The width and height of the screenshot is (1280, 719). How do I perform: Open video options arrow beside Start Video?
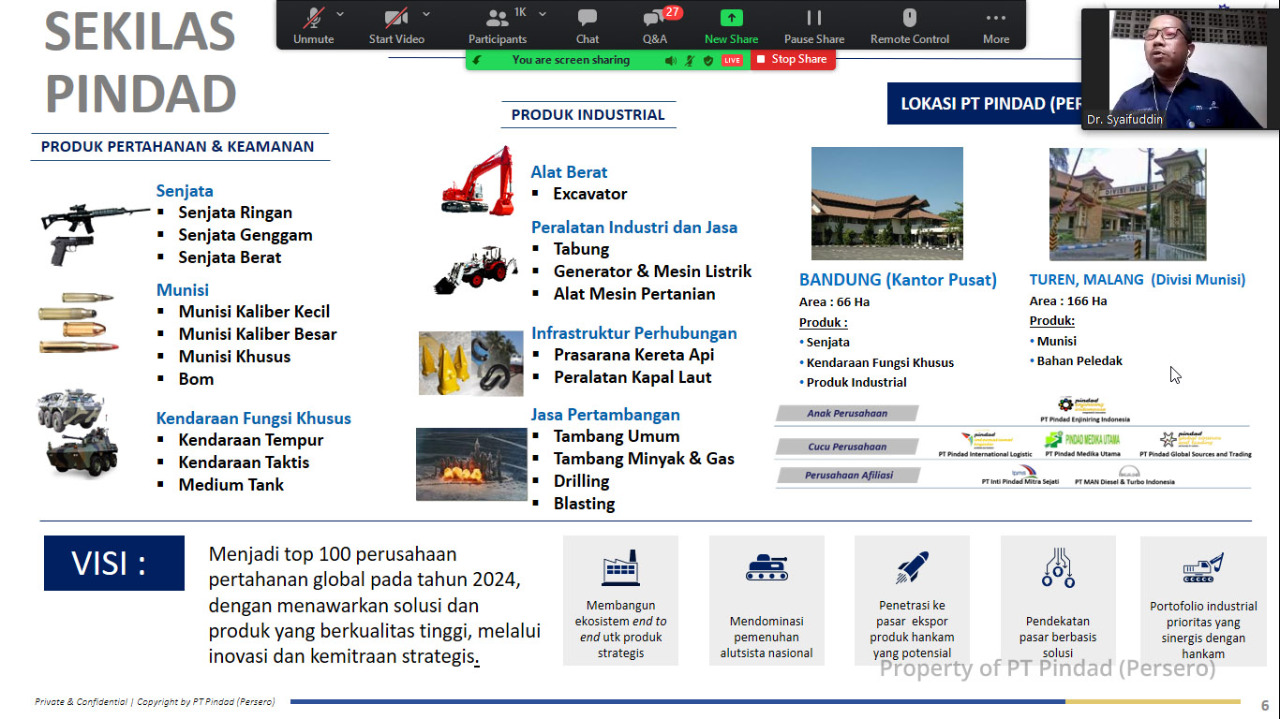tap(426, 14)
